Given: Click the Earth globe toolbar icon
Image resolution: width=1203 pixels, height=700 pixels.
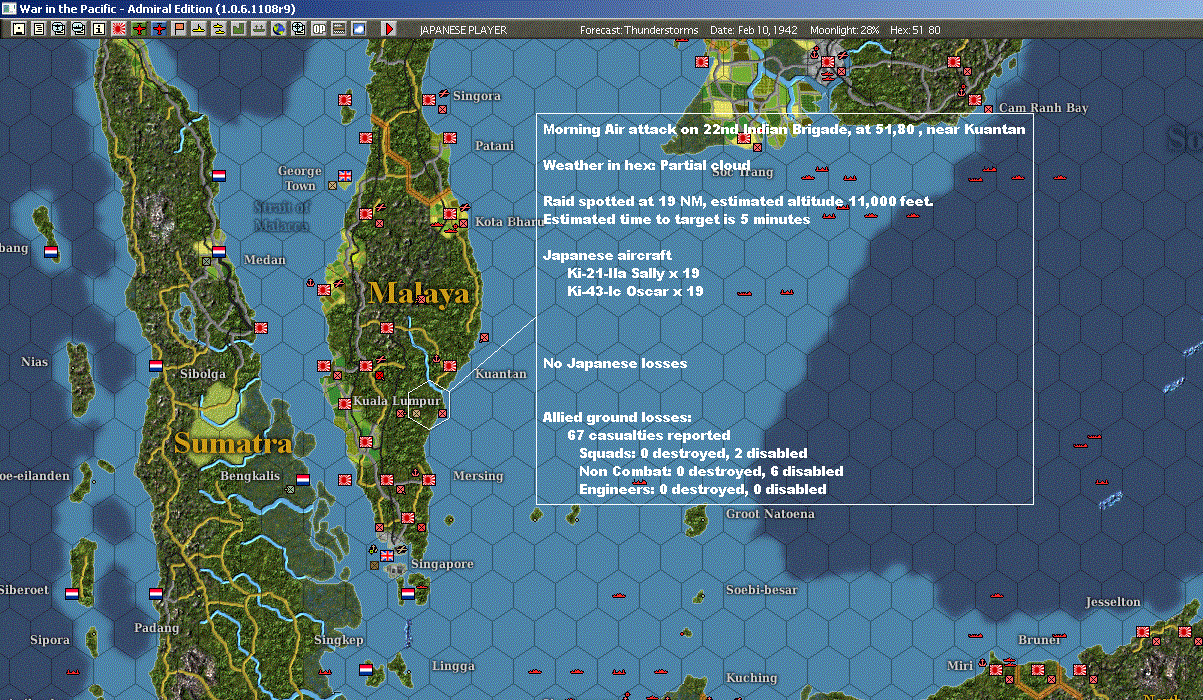Looking at the screenshot, I should [x=279, y=29].
